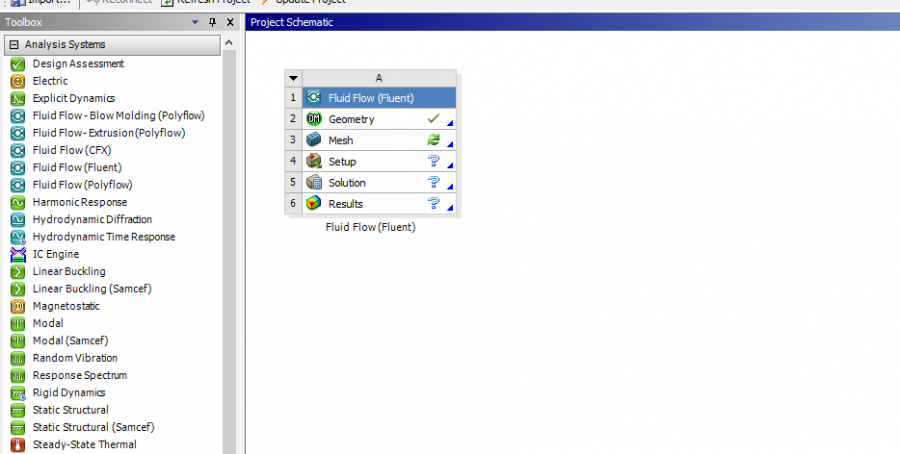
Task: Click the Solution cell icon
Action: click(313, 183)
